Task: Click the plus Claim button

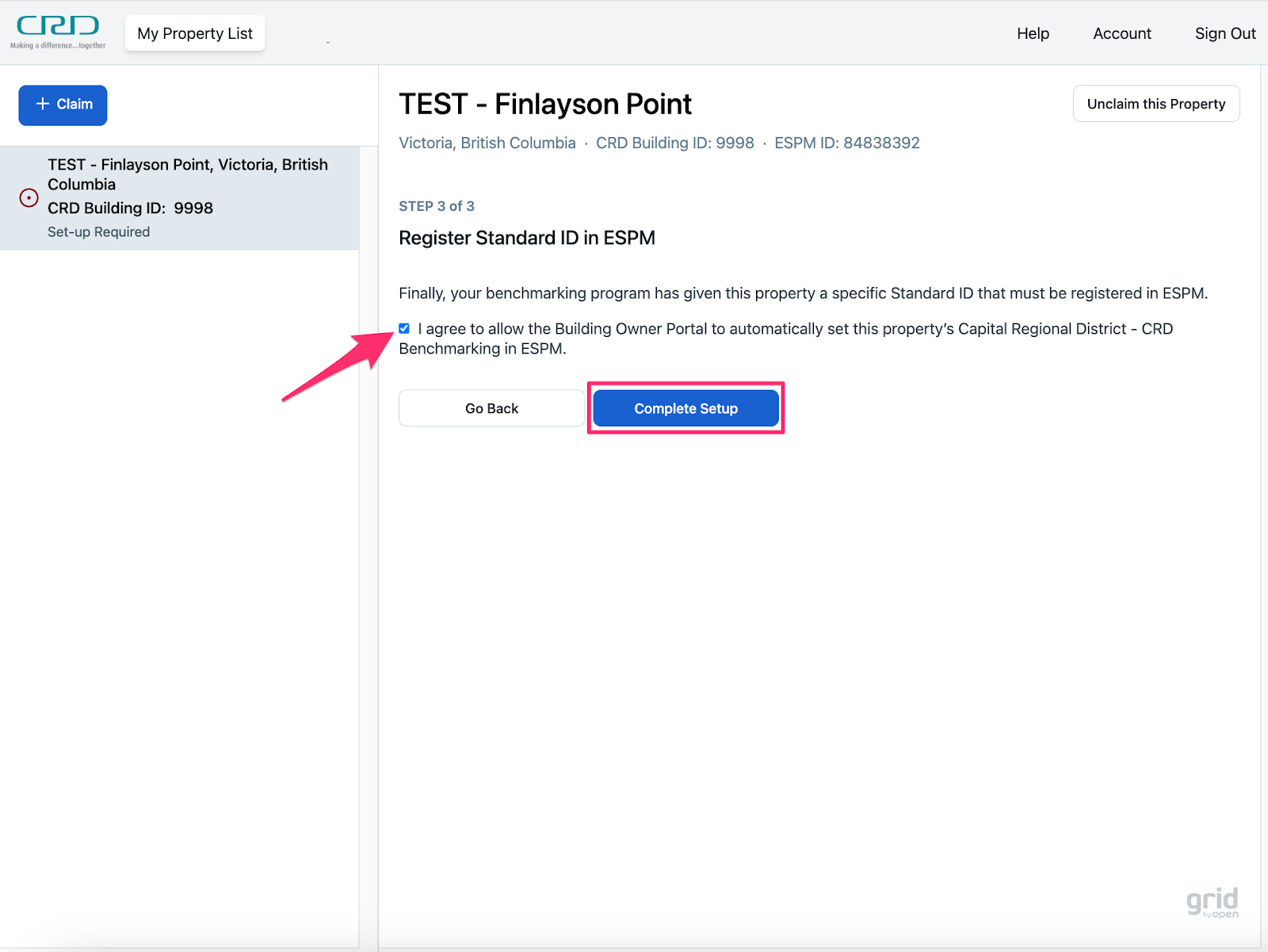Action: coord(63,105)
